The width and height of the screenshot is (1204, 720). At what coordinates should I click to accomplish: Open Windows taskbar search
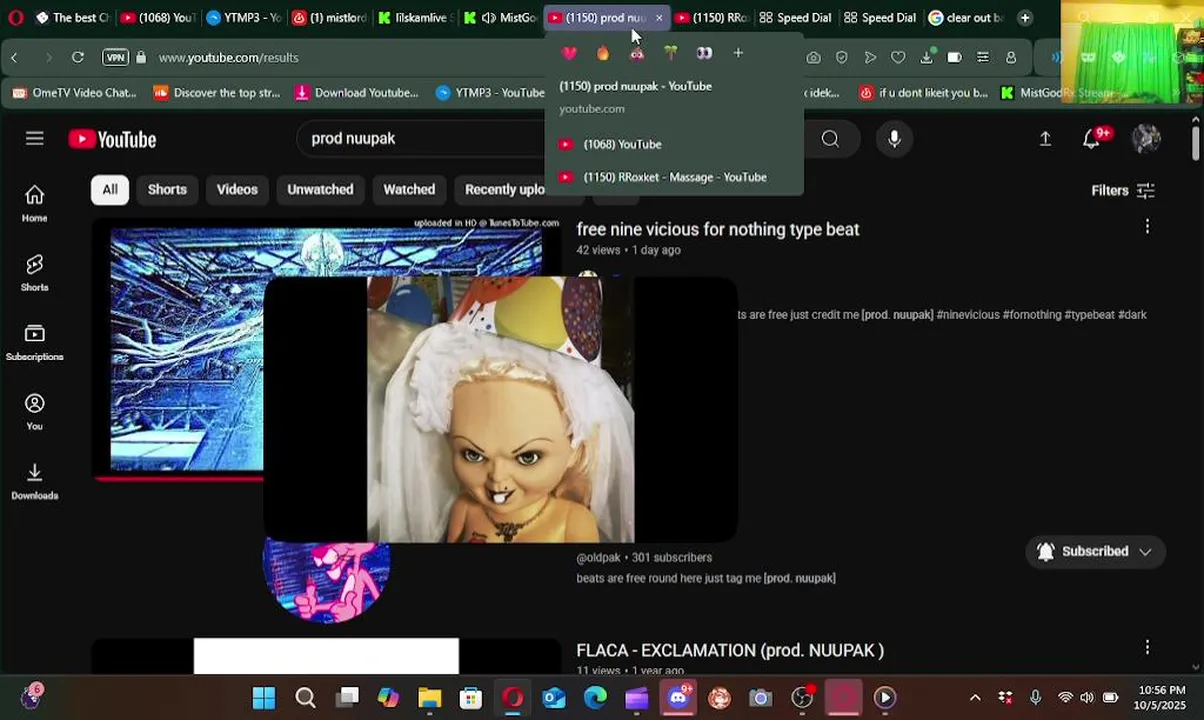(x=305, y=698)
